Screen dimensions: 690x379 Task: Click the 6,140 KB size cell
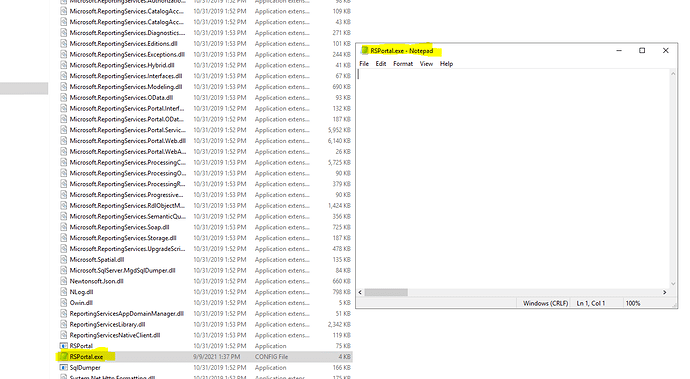point(339,141)
